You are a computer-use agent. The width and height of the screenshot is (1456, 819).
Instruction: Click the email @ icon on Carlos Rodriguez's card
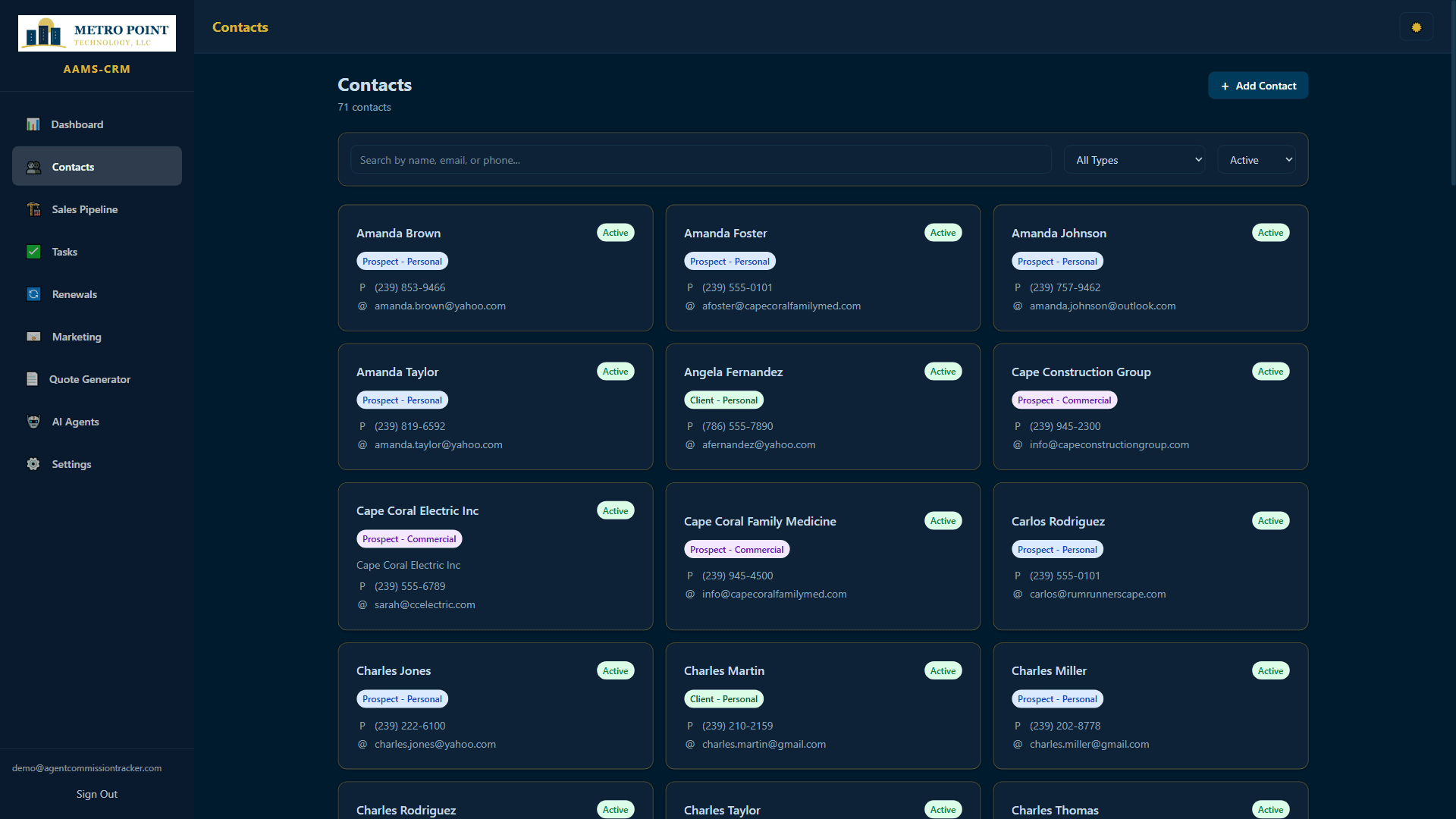tap(1018, 595)
